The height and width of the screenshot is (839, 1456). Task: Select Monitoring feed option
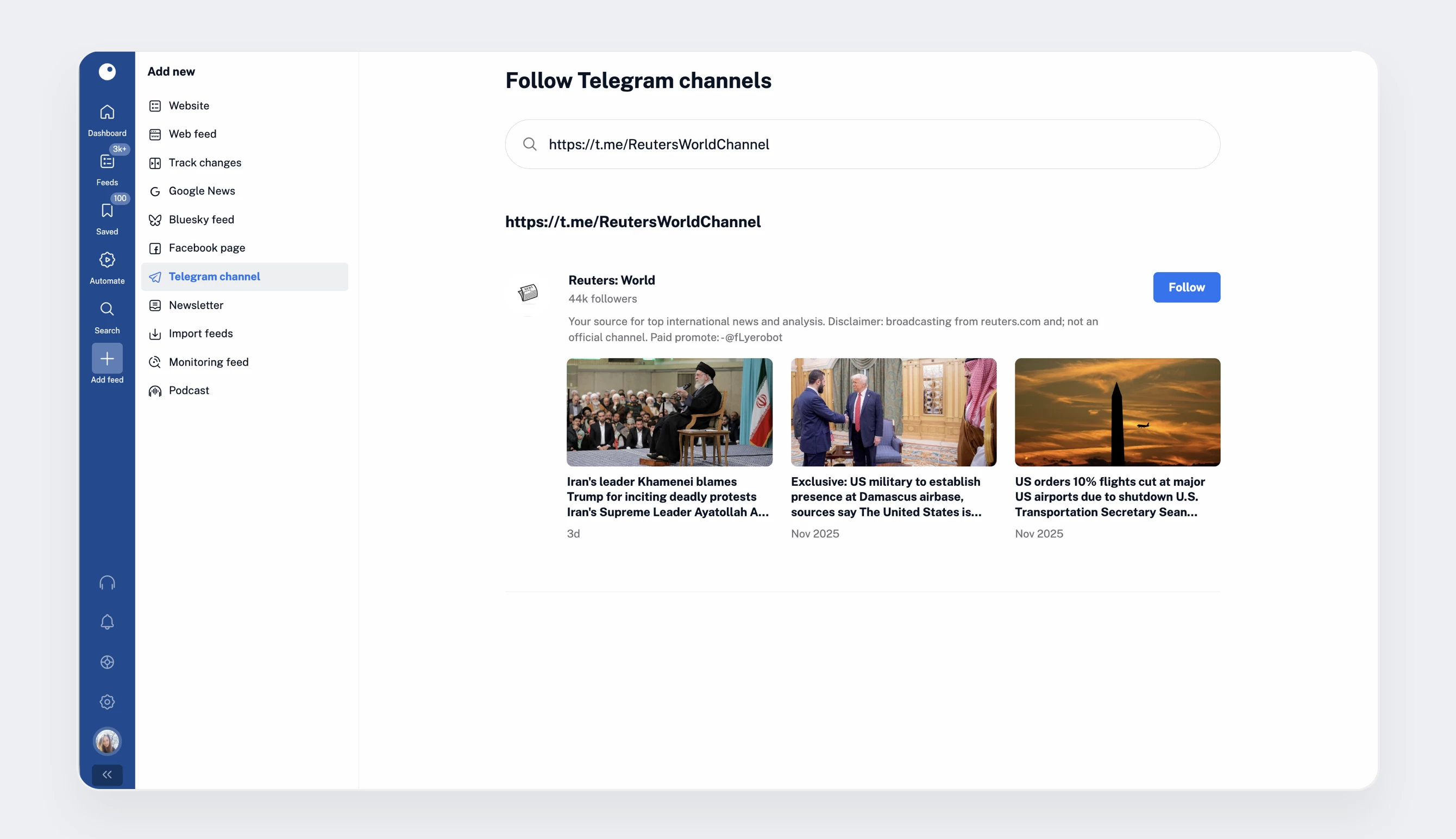pyautogui.click(x=209, y=362)
